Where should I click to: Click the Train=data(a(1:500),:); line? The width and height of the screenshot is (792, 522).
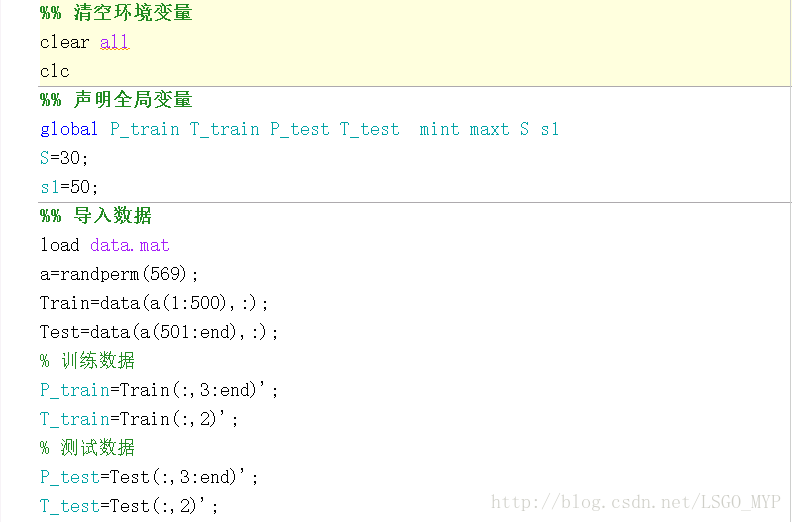click(154, 303)
